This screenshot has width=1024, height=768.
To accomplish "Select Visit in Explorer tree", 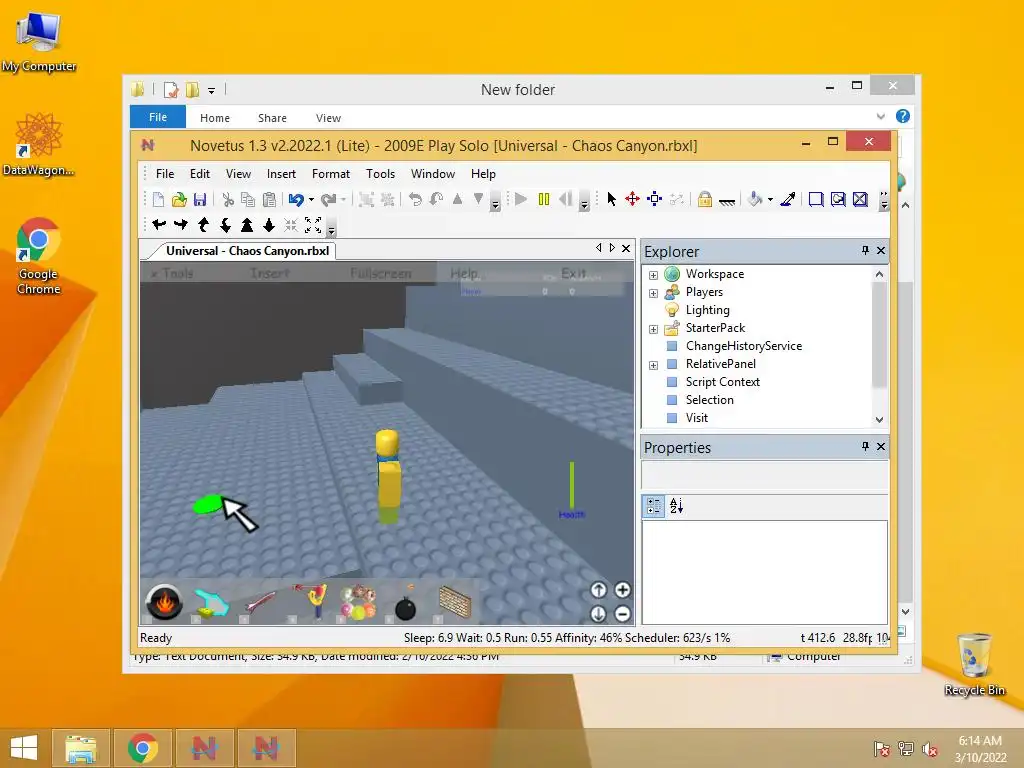I will (696, 417).
